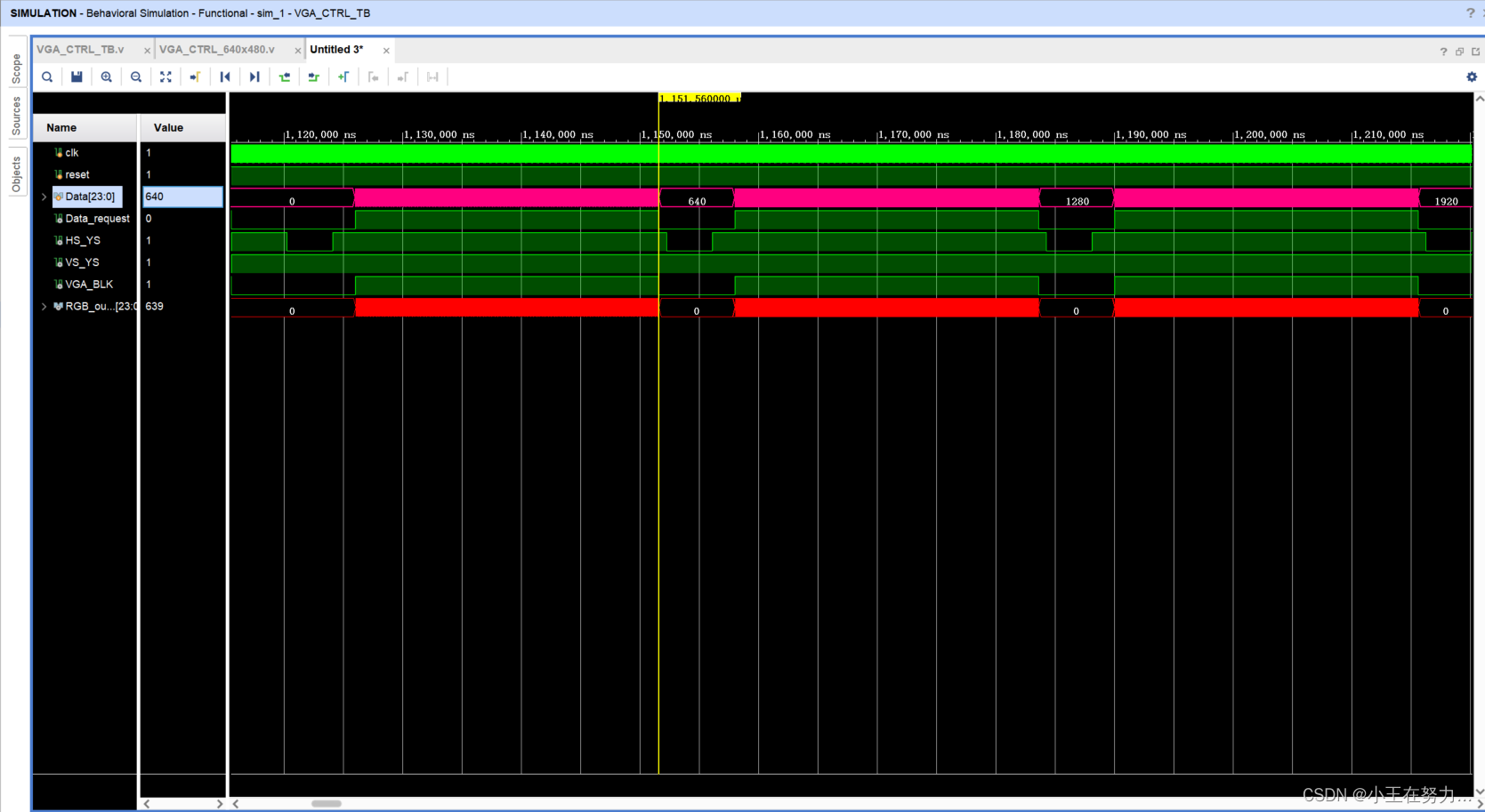1485x812 pixels.
Task: Click the greyed Swap Cursors icon
Action: click(433, 77)
